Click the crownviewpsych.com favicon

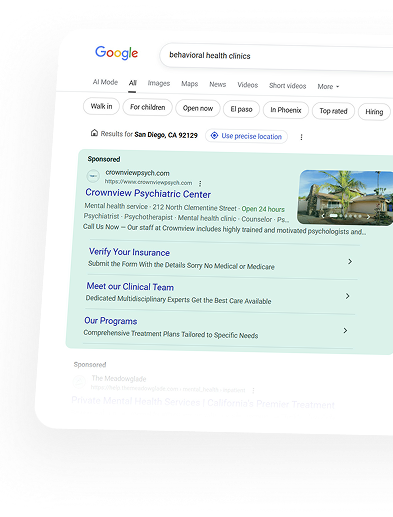pyautogui.click(x=93, y=176)
